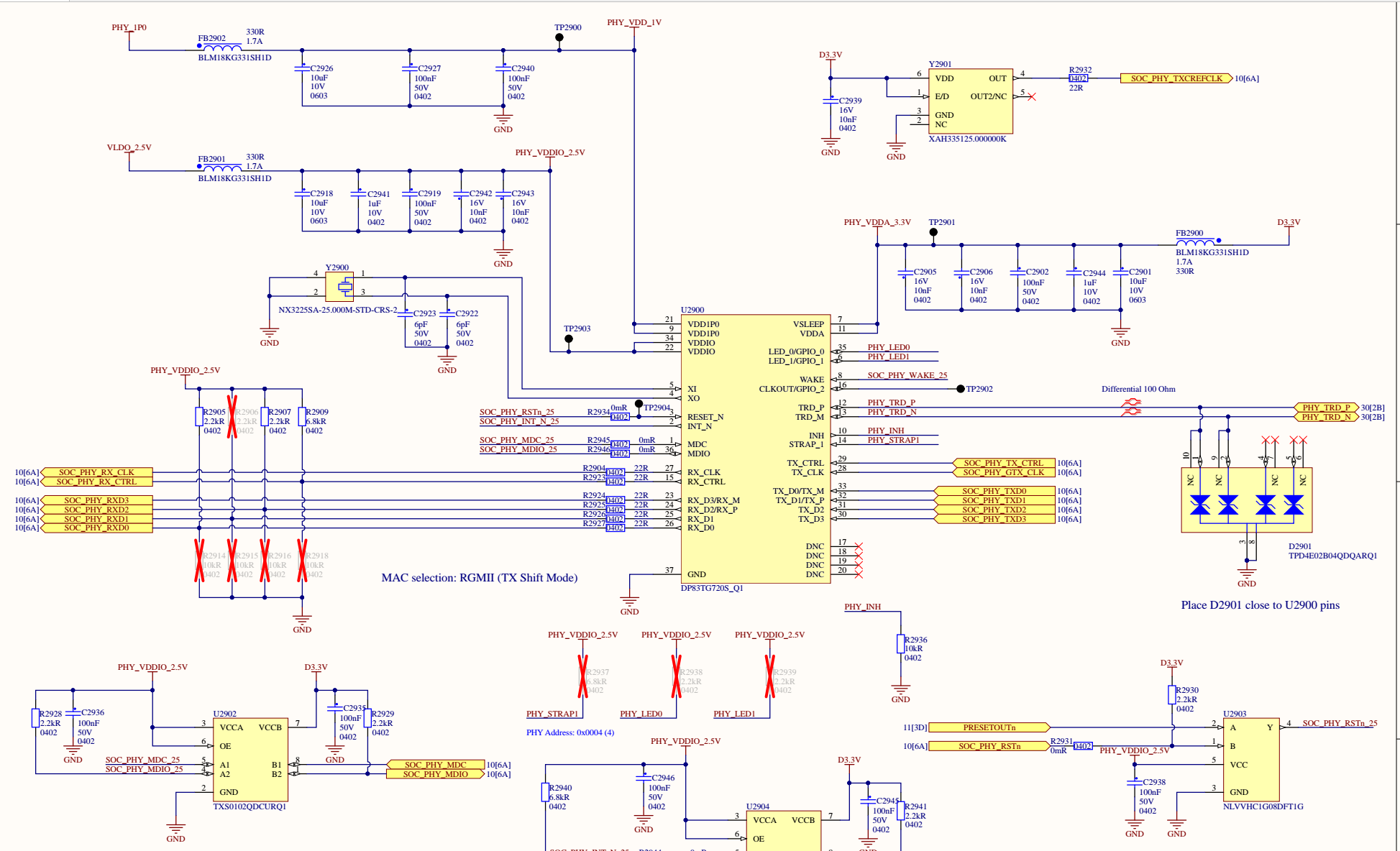Click the PHY_TRD_P port
The width and height of the screenshot is (1400, 851).
pyautogui.click(x=1326, y=408)
